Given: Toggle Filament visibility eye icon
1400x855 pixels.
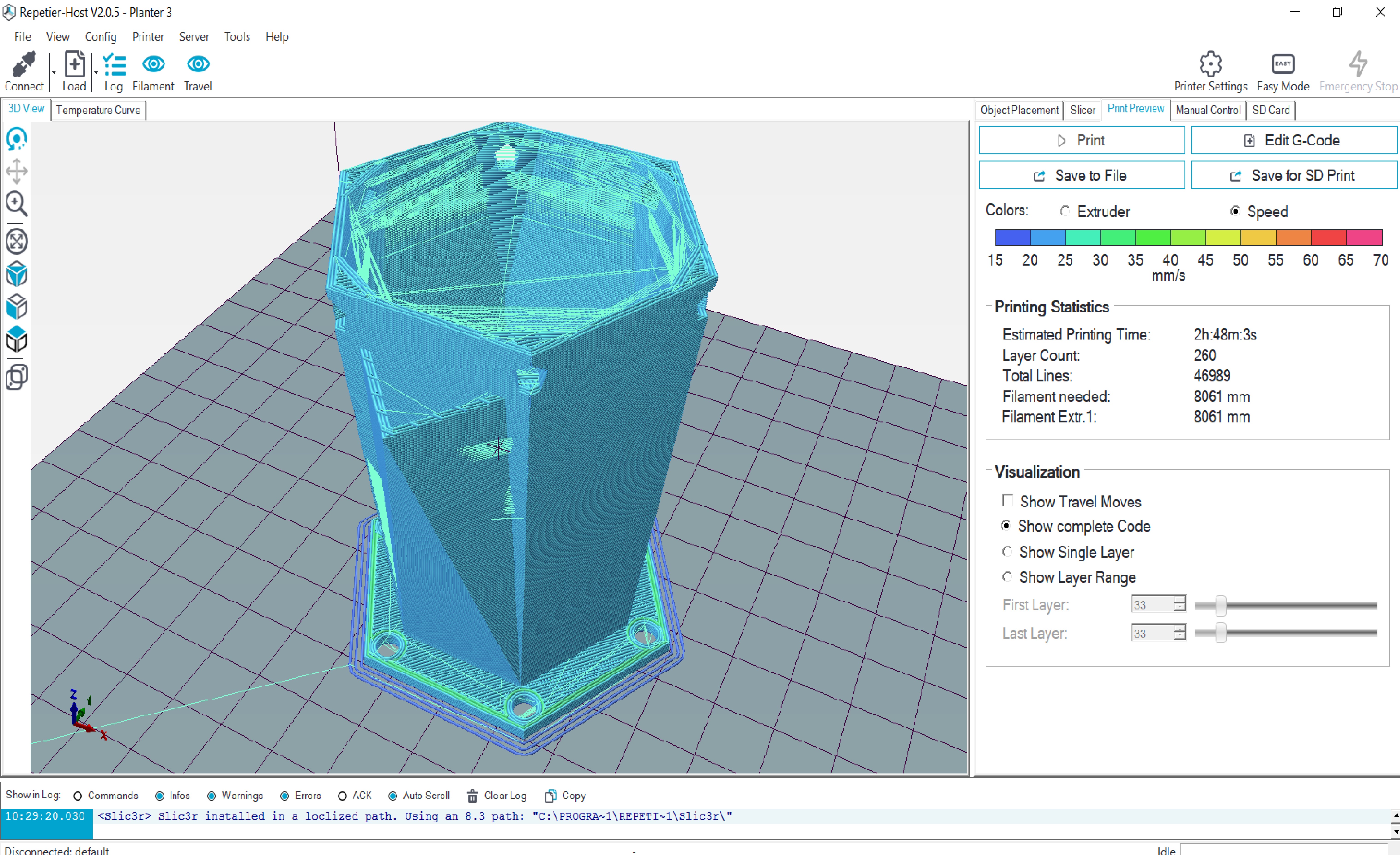Looking at the screenshot, I should click(x=153, y=64).
